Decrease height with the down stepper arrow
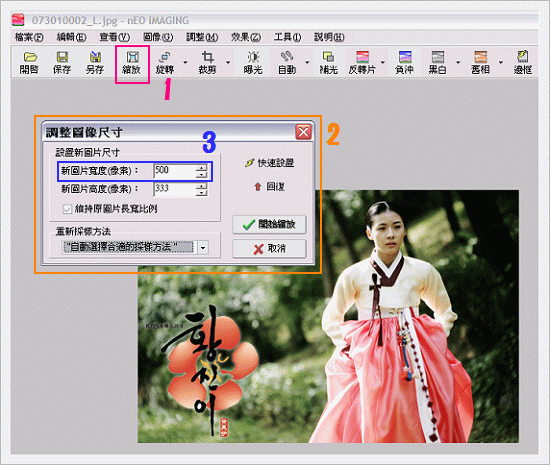The height and width of the screenshot is (465, 550). [x=202, y=193]
